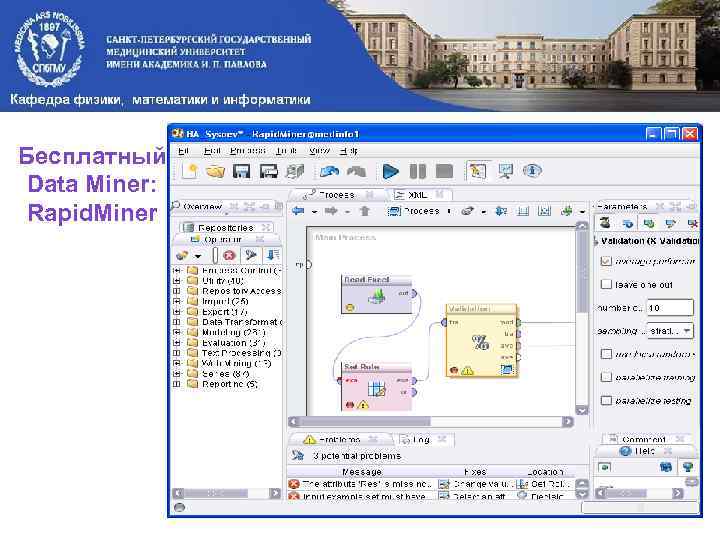
Task: Save the process with the floppy icon
Action: (242, 172)
